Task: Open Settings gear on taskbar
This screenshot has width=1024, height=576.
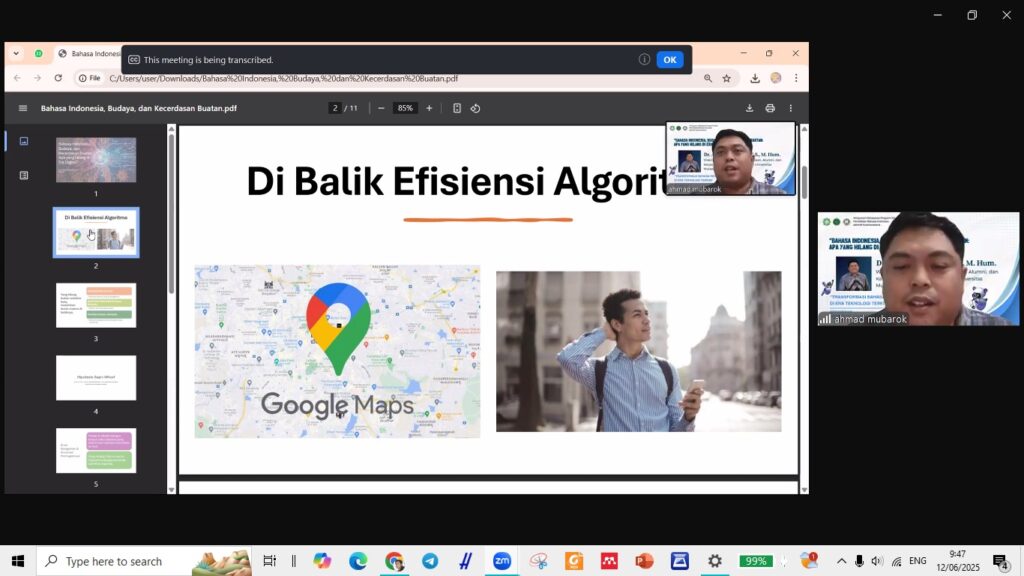Action: (x=715, y=561)
